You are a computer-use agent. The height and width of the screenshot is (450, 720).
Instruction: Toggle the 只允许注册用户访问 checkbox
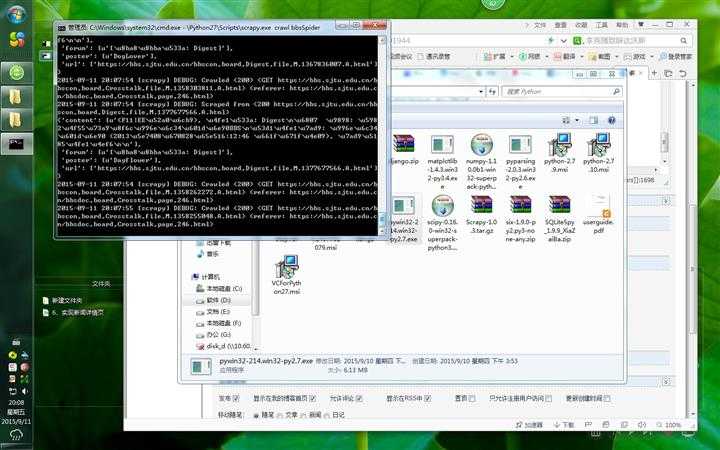548,398
